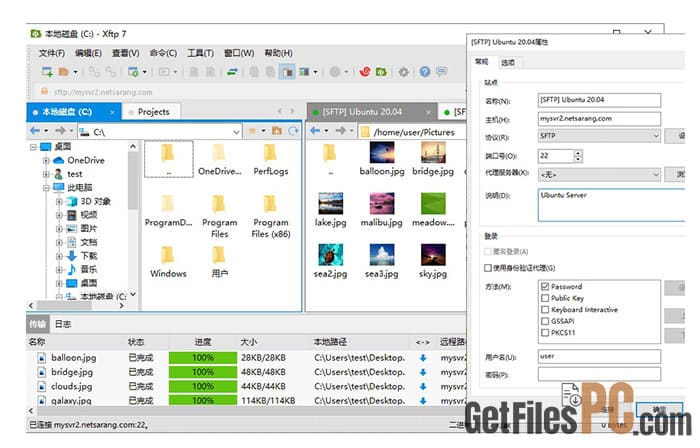The height and width of the screenshot is (448, 700).
Task: Select the Windows folder icon
Action: click(x=168, y=256)
